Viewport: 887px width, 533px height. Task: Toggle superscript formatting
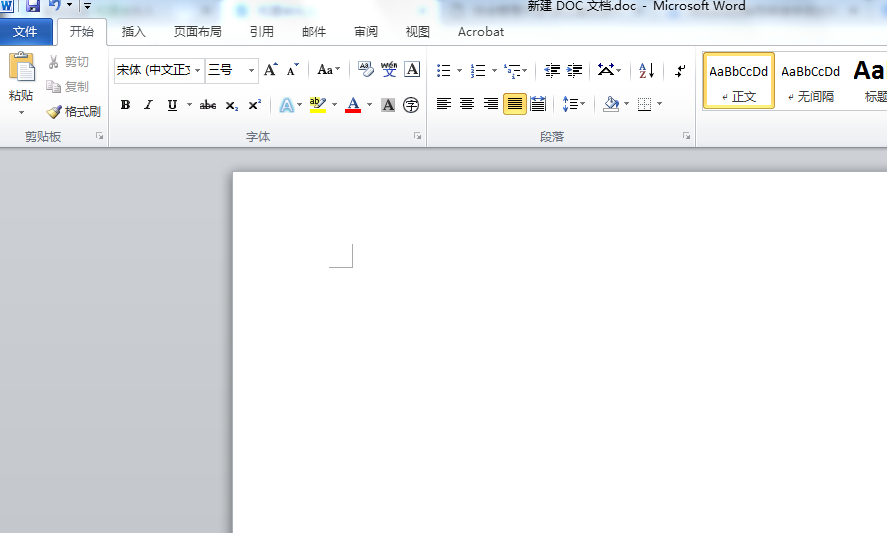point(255,105)
